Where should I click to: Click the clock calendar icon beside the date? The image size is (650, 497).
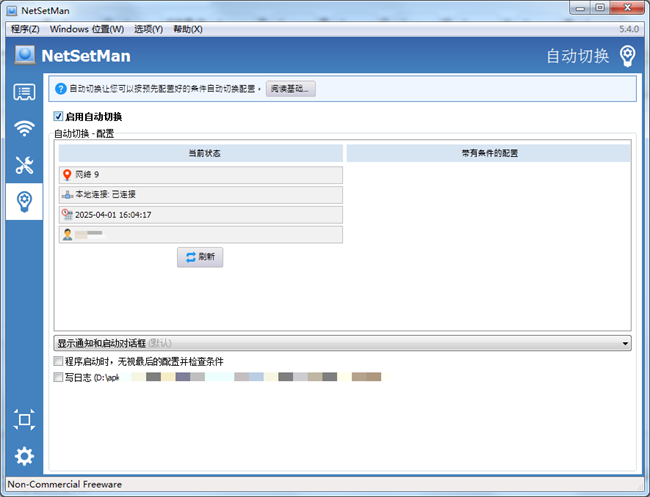pos(67,214)
